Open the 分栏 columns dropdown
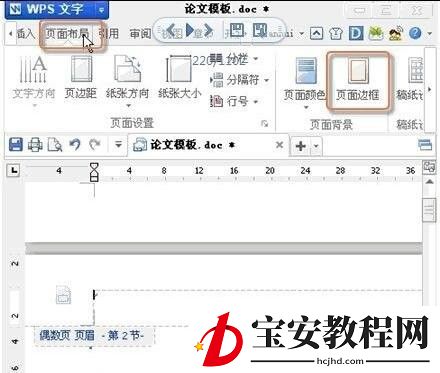Screen dimensions: 440x373 pos(234,59)
